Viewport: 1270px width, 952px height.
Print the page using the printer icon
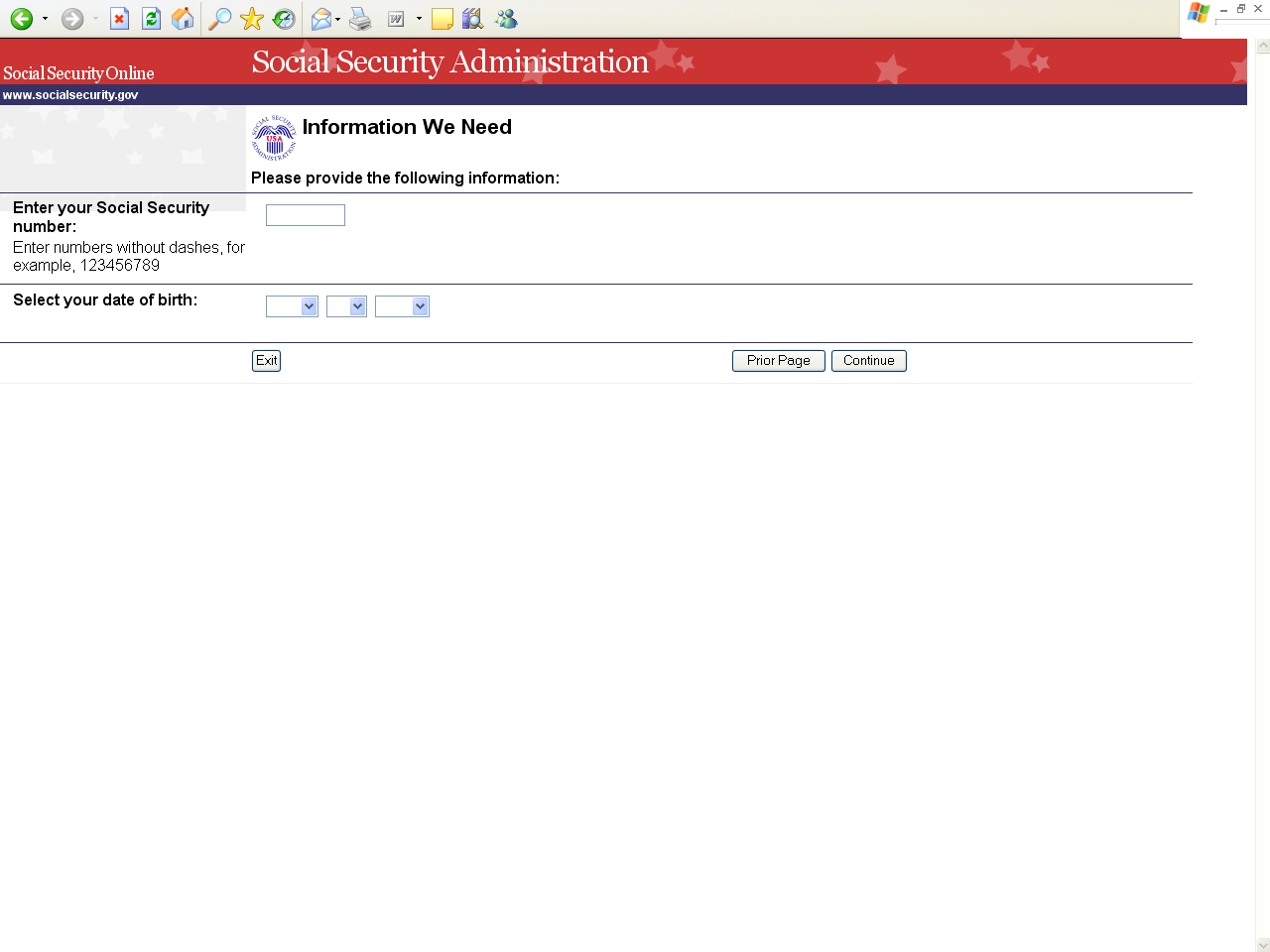tap(360, 19)
